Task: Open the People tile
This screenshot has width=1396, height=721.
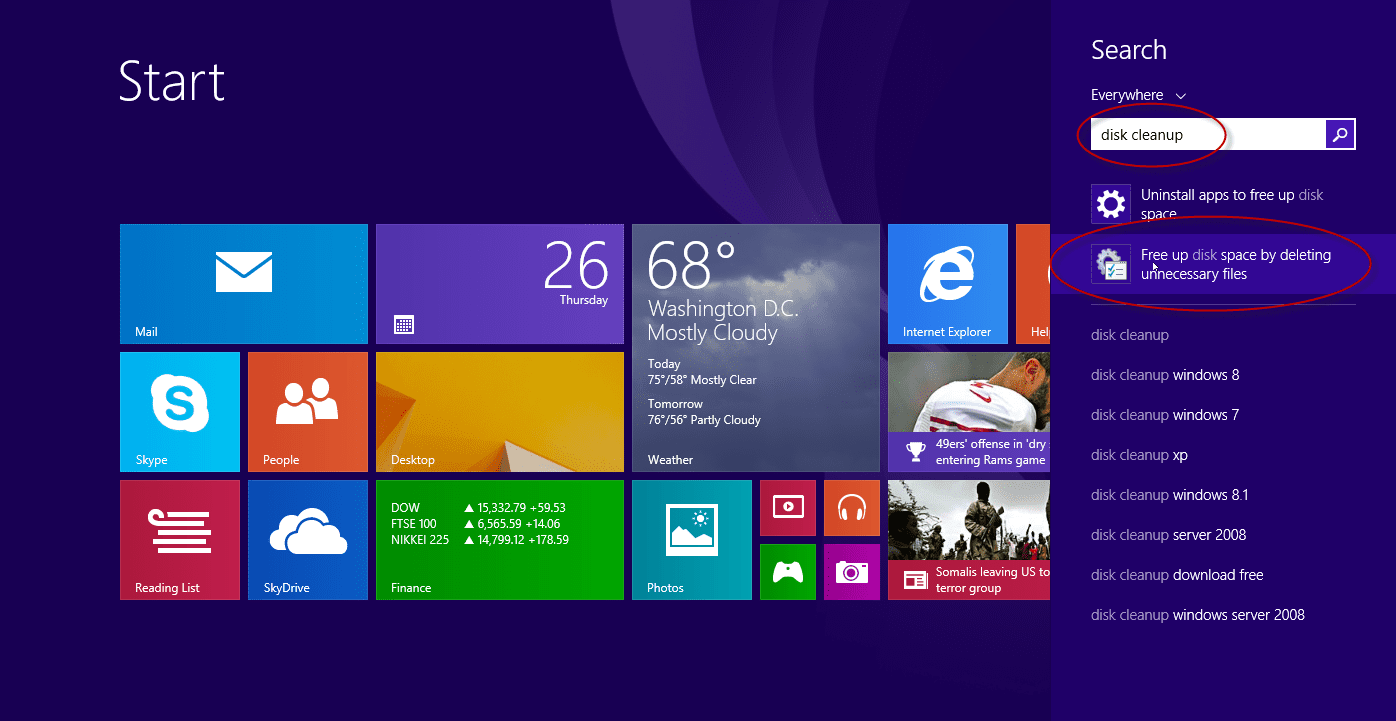Action: tap(308, 412)
